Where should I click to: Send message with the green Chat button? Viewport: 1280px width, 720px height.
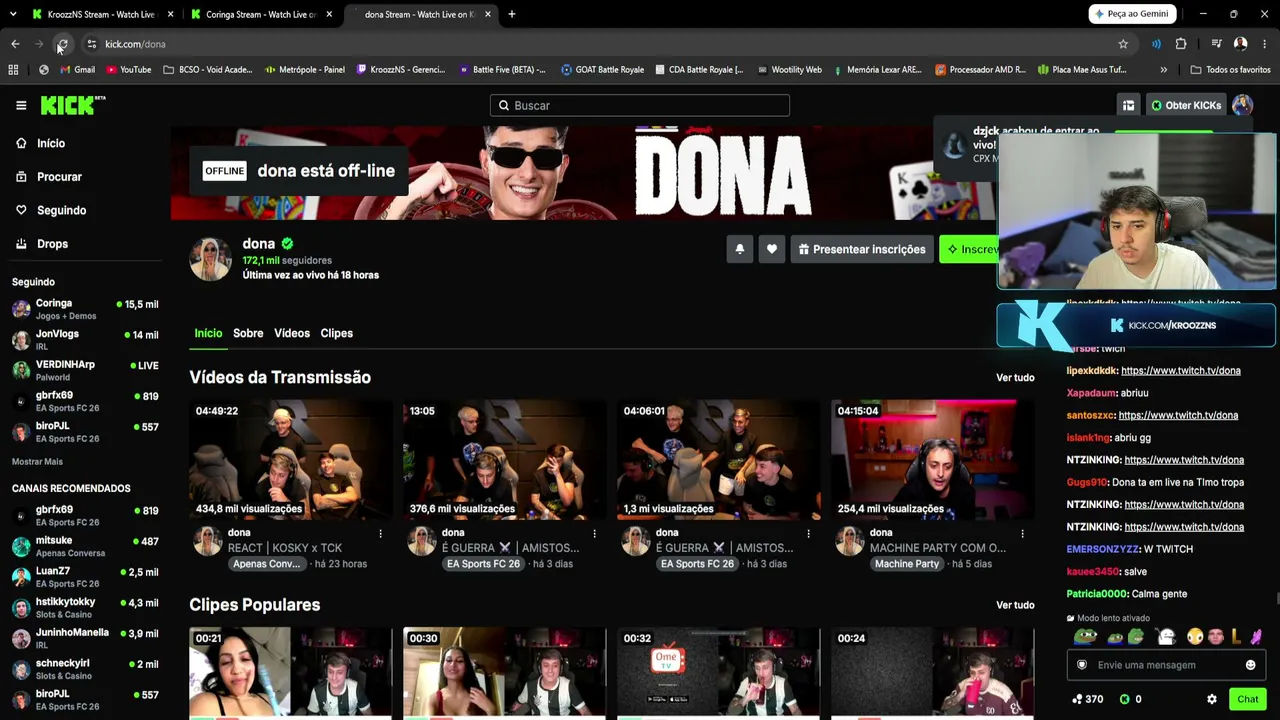click(x=1247, y=699)
